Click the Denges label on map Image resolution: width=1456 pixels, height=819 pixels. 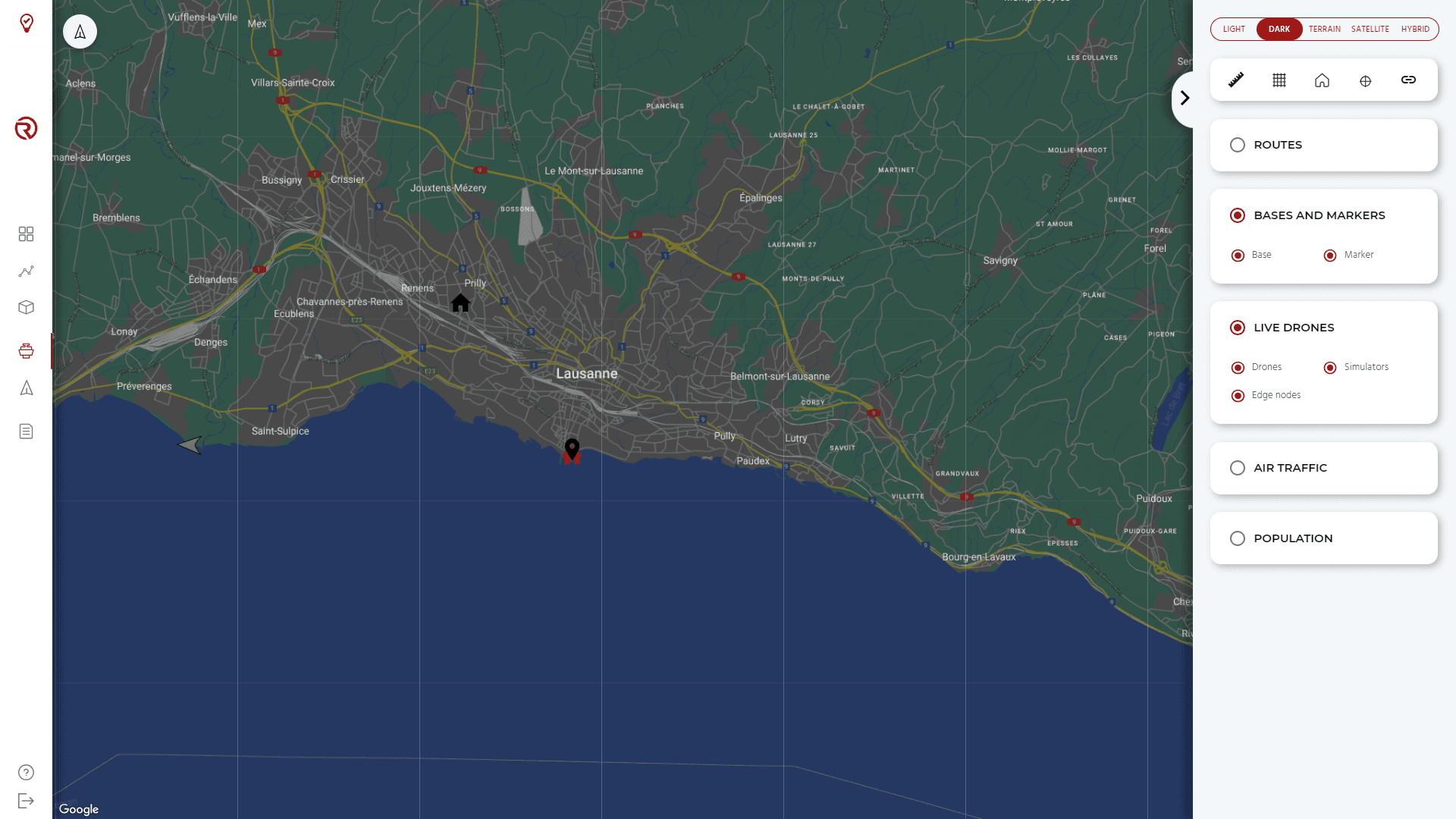point(211,342)
